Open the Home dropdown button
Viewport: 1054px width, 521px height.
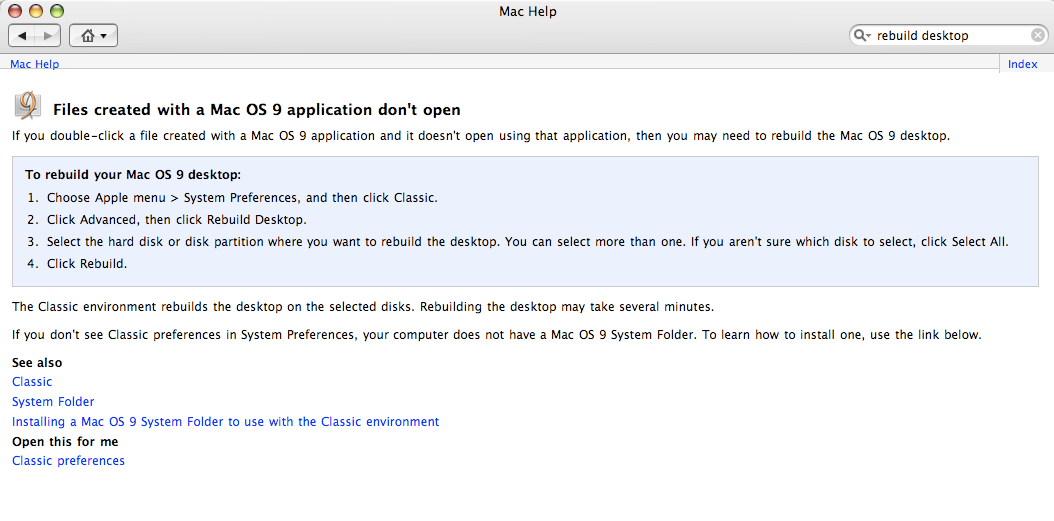[x=93, y=36]
